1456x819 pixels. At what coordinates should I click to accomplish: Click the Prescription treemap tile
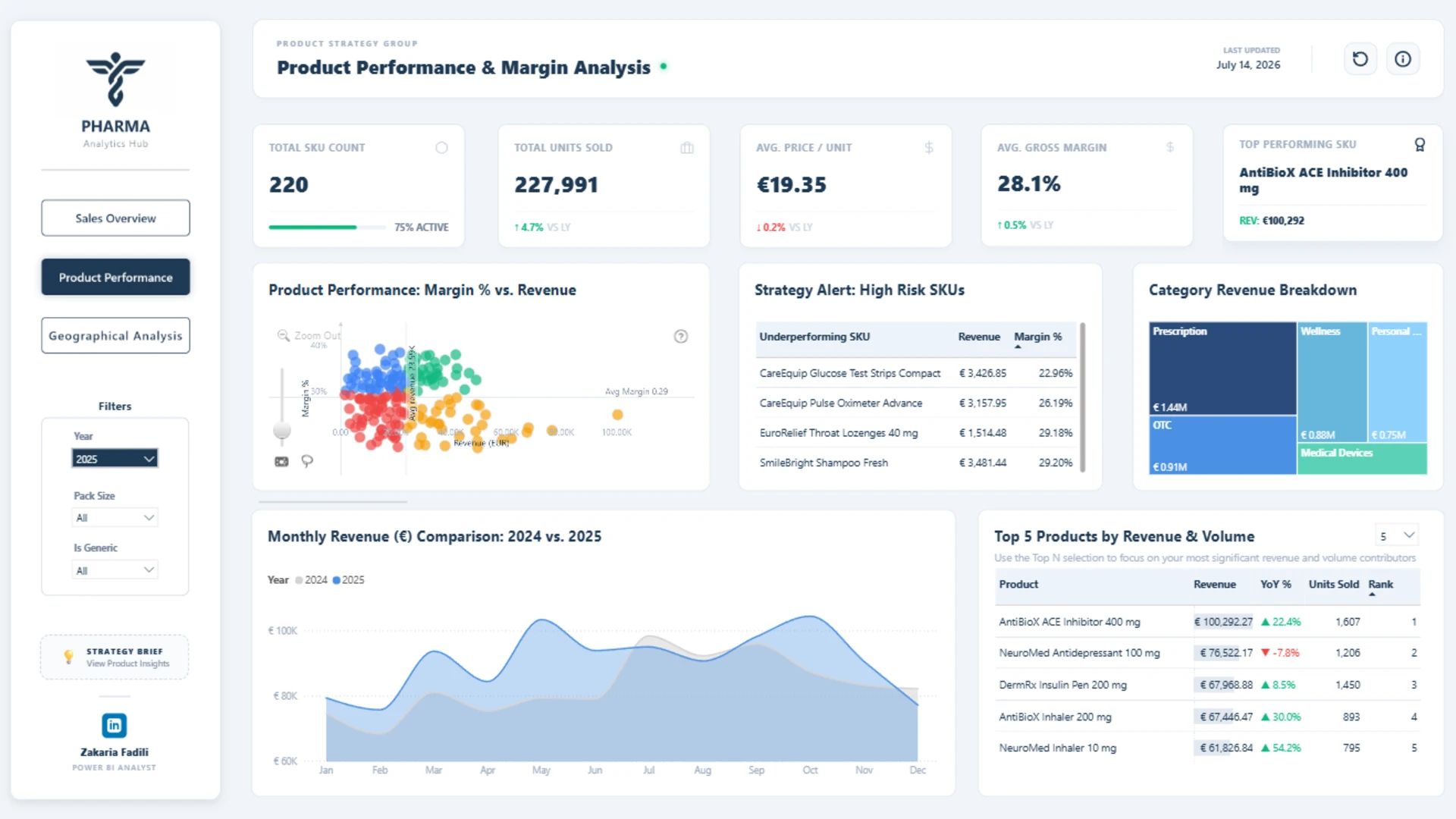click(x=1222, y=369)
